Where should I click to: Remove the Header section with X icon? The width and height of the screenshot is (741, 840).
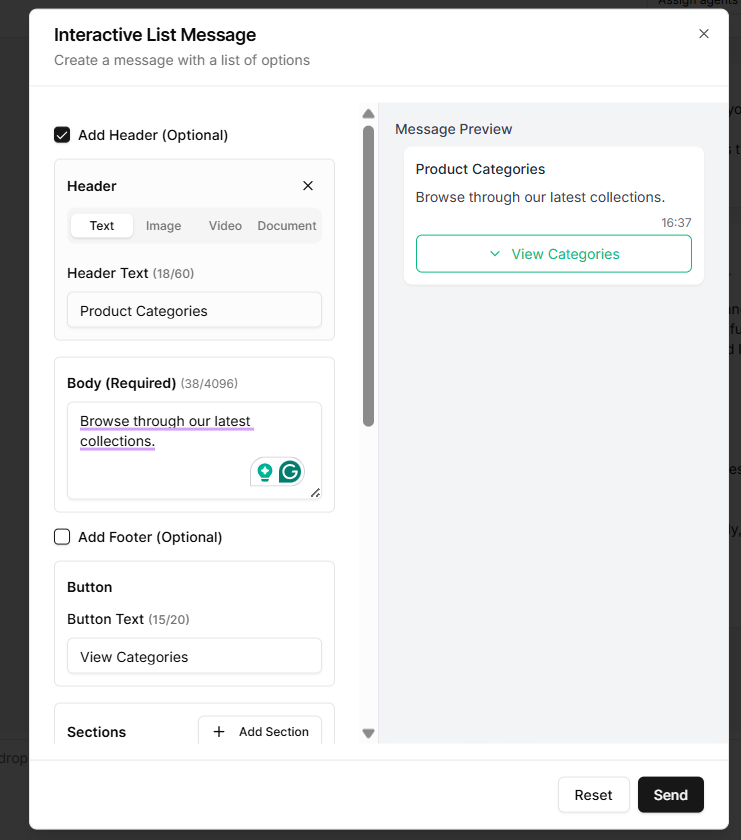click(308, 186)
